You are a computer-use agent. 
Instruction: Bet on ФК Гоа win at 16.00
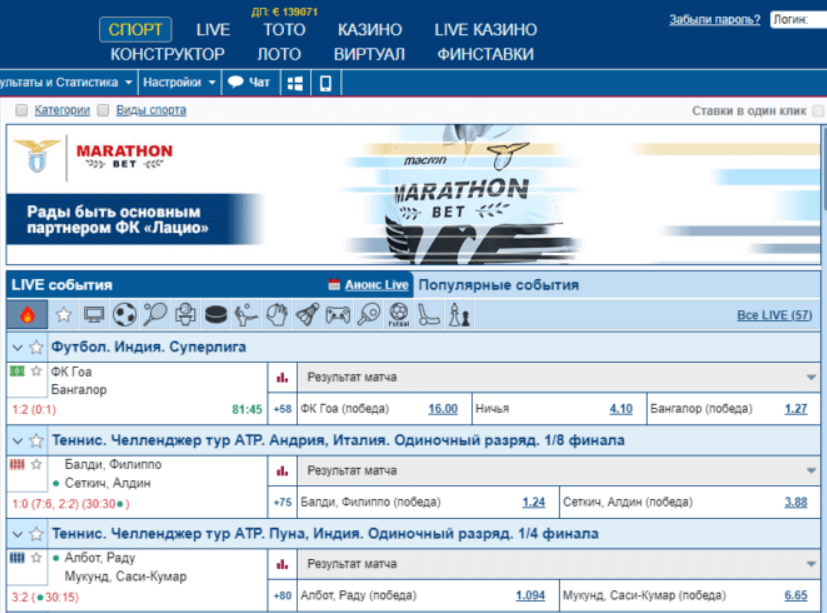pos(443,409)
